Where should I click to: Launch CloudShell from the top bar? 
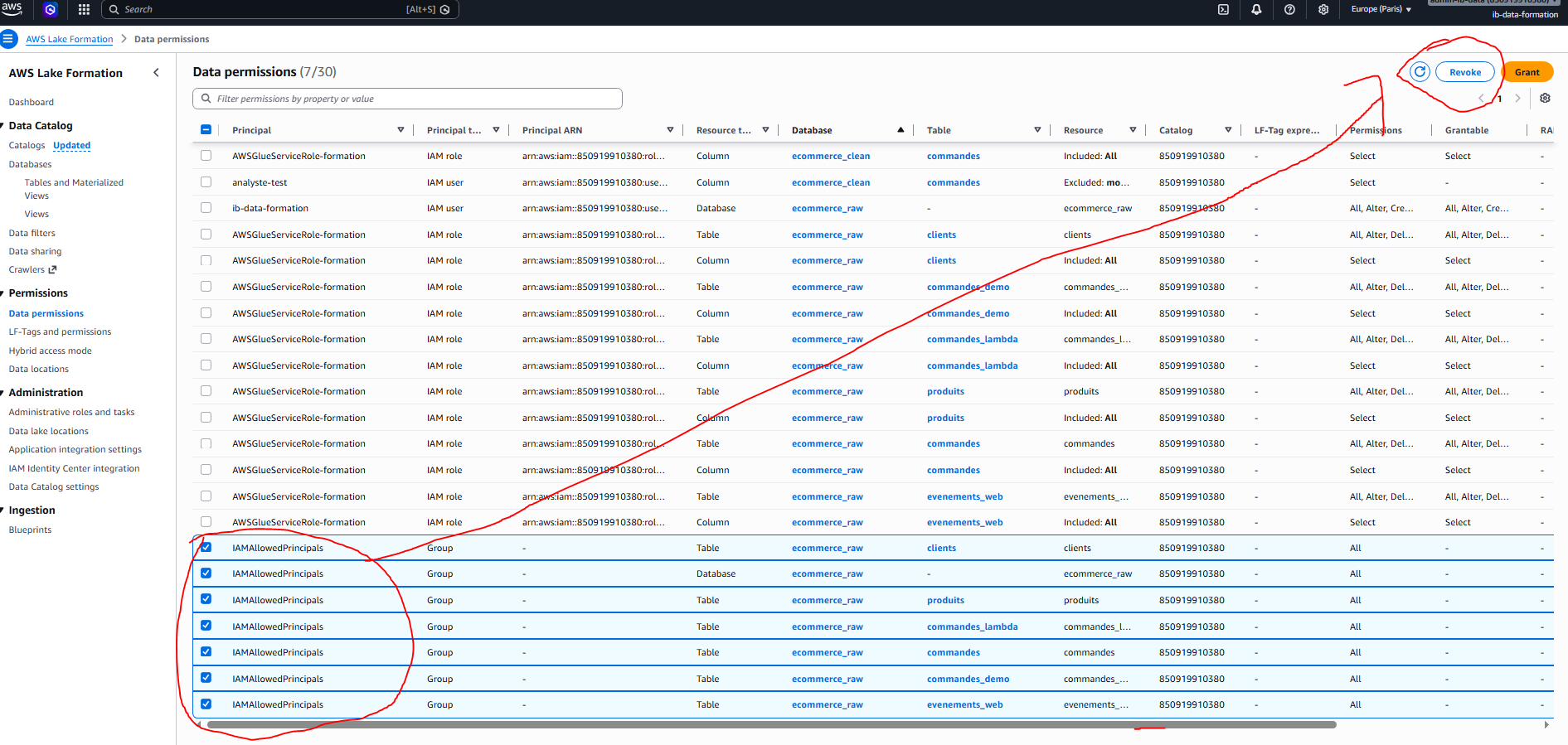tap(1223, 9)
